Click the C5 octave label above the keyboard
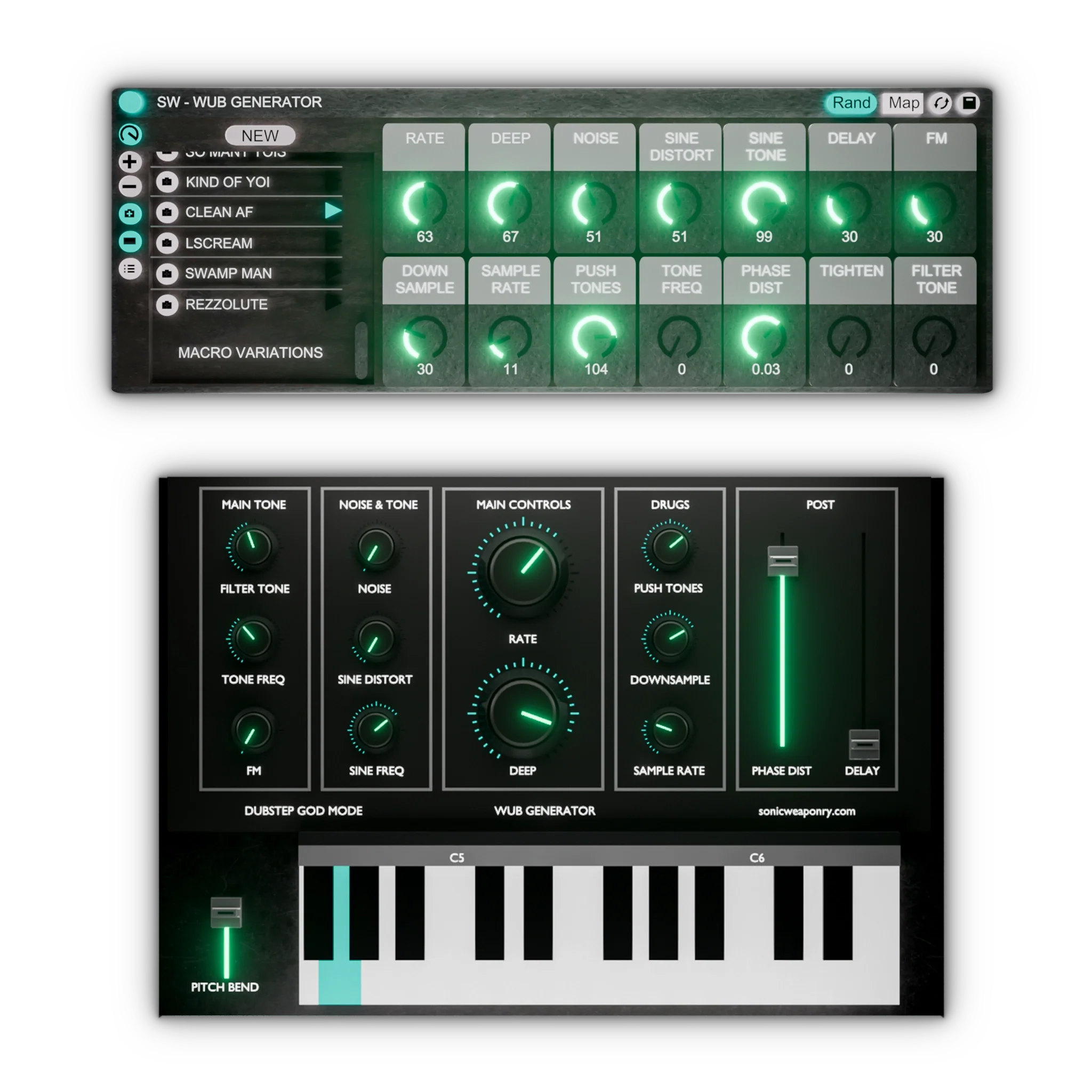The width and height of the screenshot is (1092, 1092). point(457,857)
